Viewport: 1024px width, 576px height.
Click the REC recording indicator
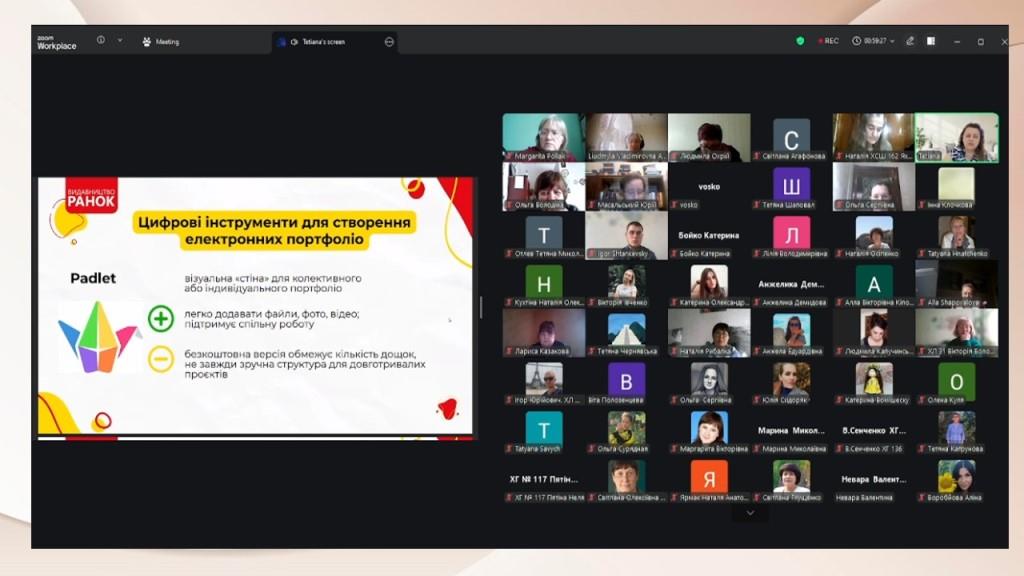click(828, 41)
